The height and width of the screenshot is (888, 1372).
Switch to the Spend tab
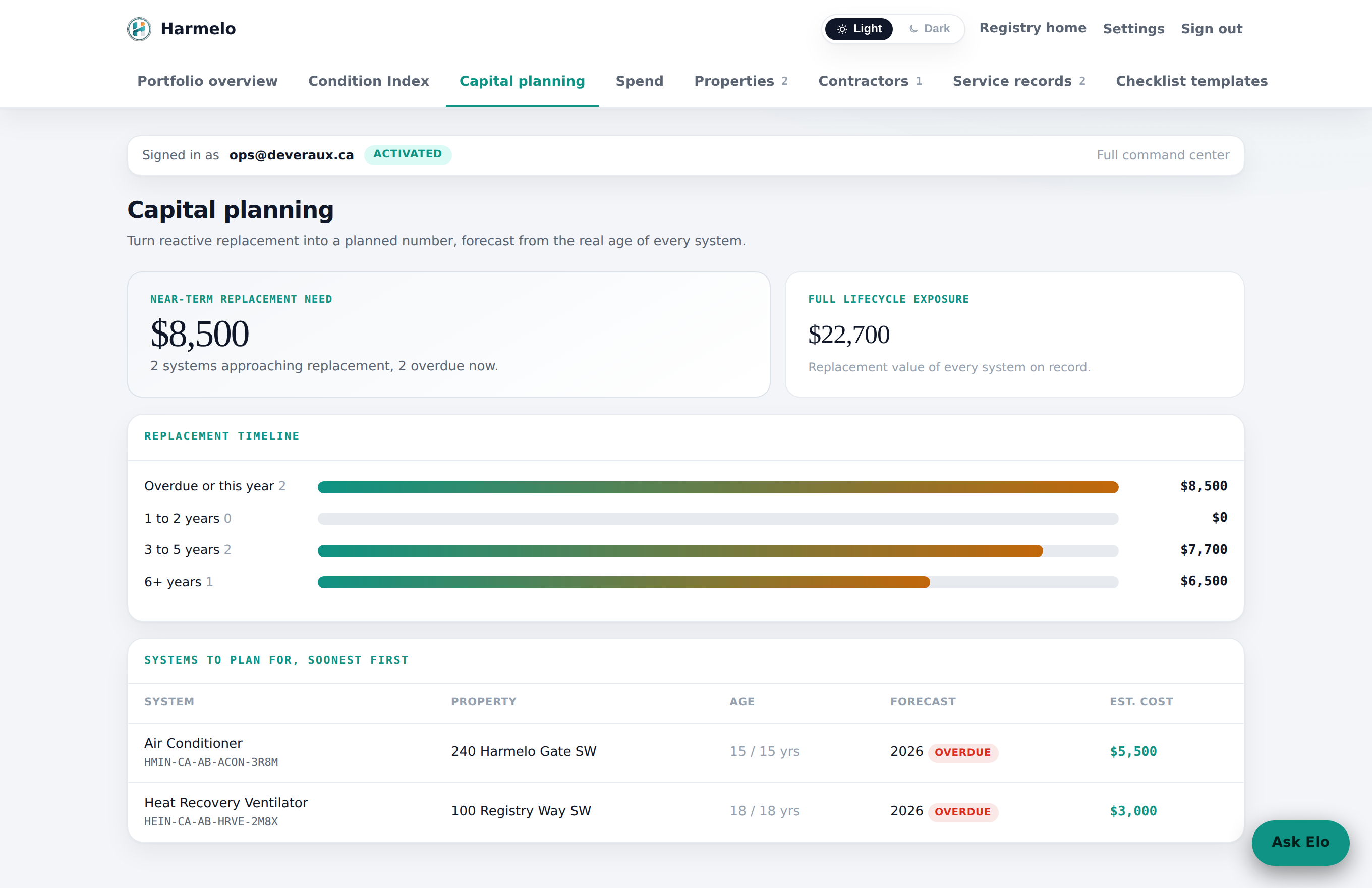(x=639, y=81)
